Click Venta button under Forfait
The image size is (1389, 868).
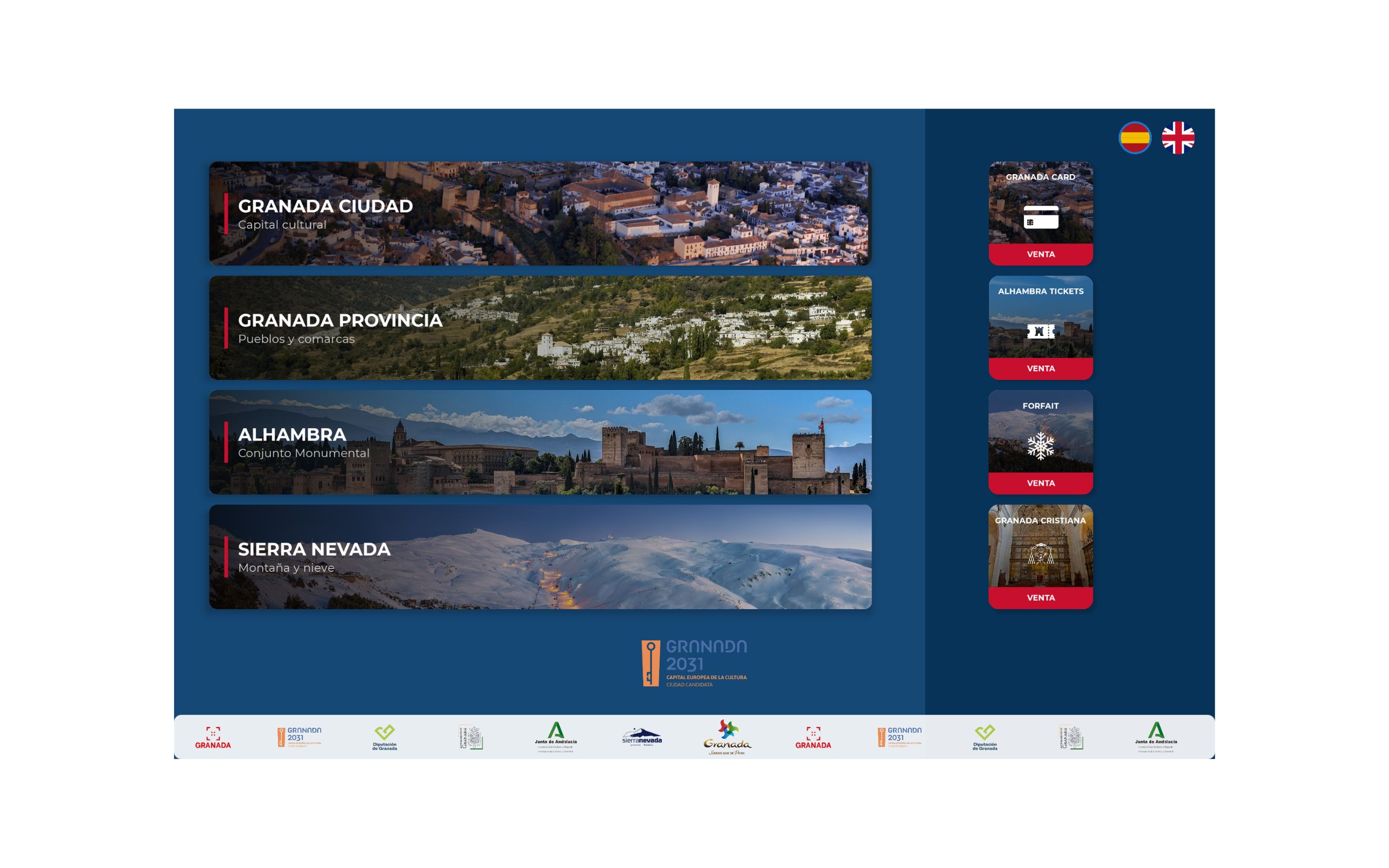[1041, 483]
